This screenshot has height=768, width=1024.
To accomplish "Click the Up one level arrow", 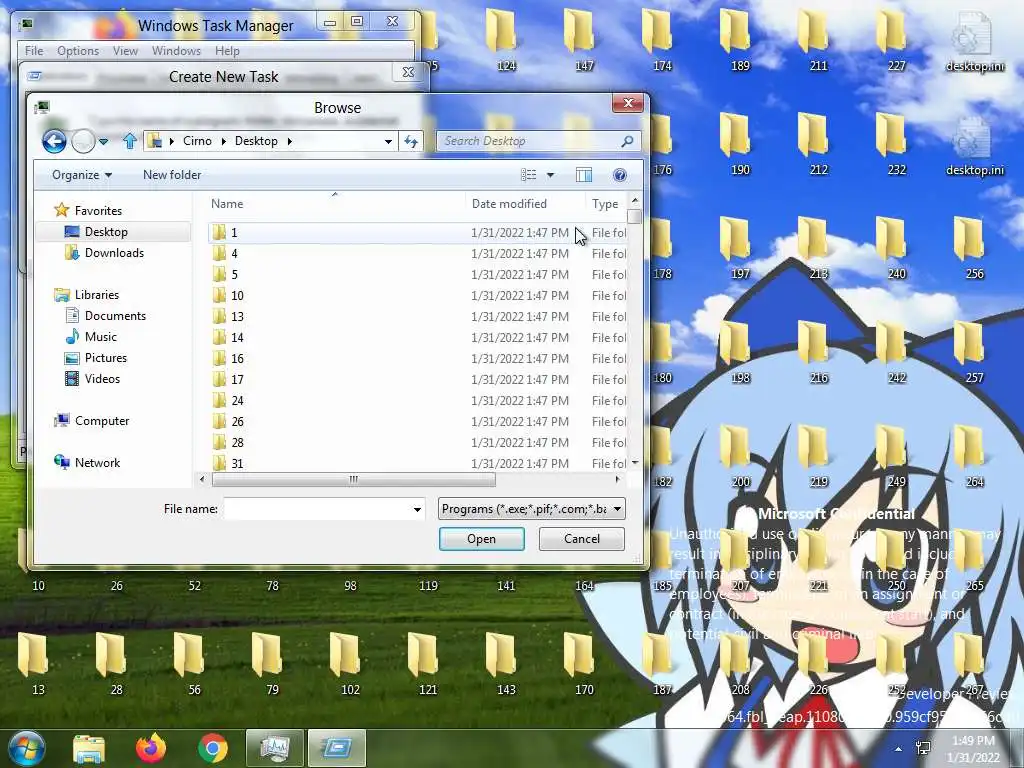I will [129, 140].
